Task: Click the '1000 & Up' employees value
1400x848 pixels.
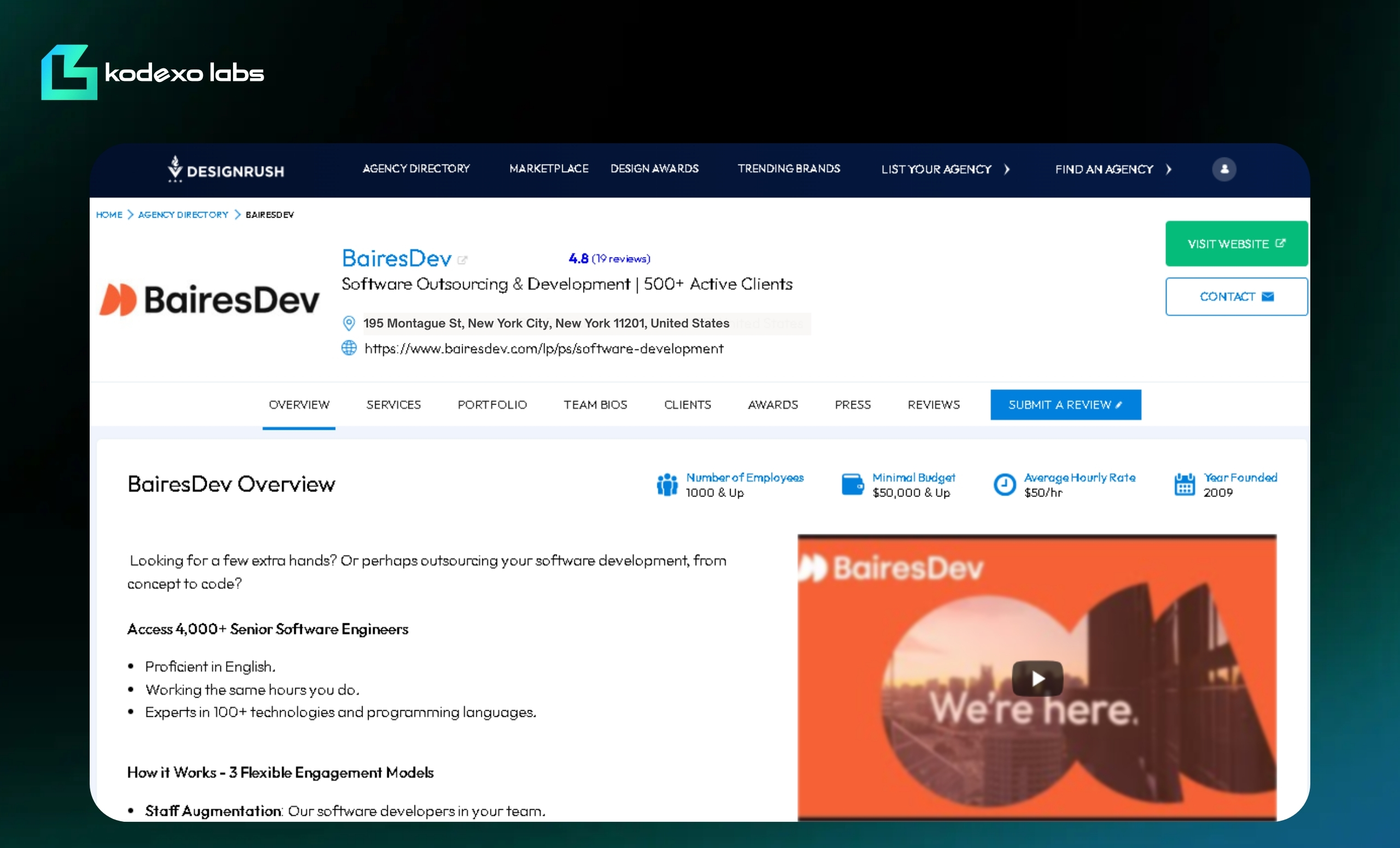Action: point(715,493)
